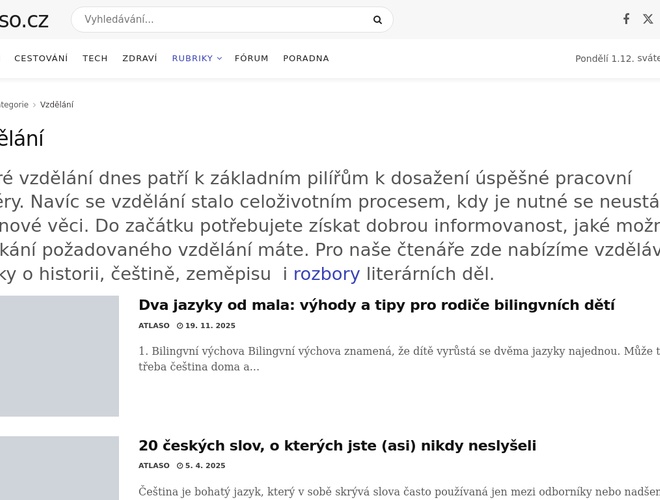Expand the Rubriky dropdown menu
The image size is (660, 500).
(x=196, y=58)
